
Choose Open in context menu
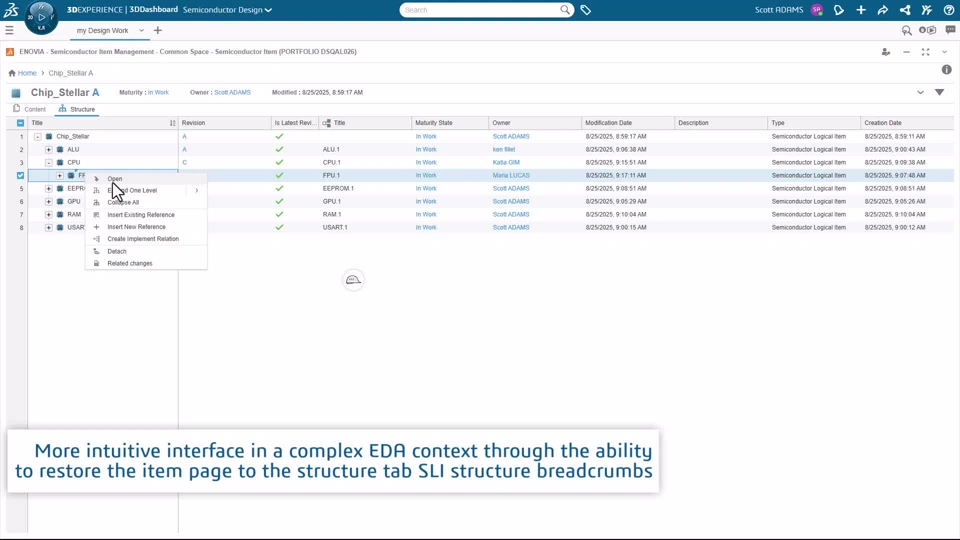pos(146,179)
